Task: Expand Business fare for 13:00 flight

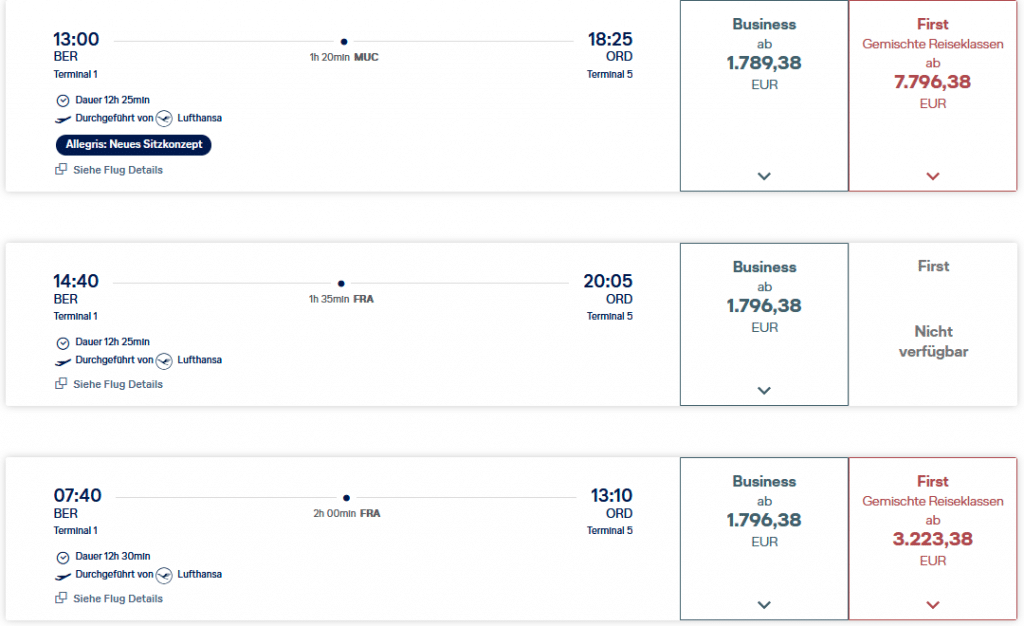Action: (764, 176)
